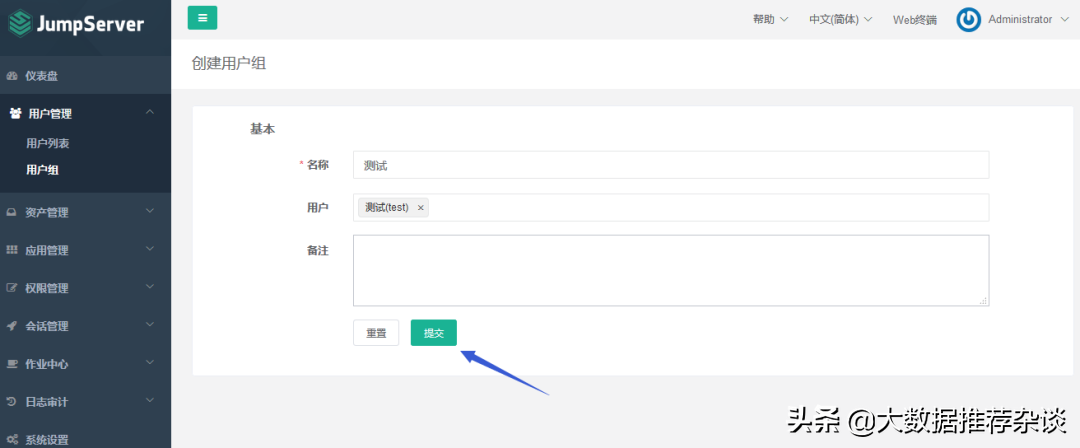Open 用户列表 in the sidebar
The image size is (1080, 448).
pos(47,144)
